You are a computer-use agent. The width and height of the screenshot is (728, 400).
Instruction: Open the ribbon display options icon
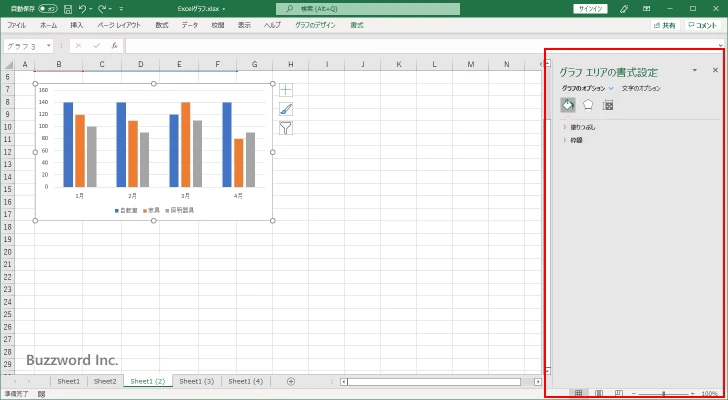646,9
